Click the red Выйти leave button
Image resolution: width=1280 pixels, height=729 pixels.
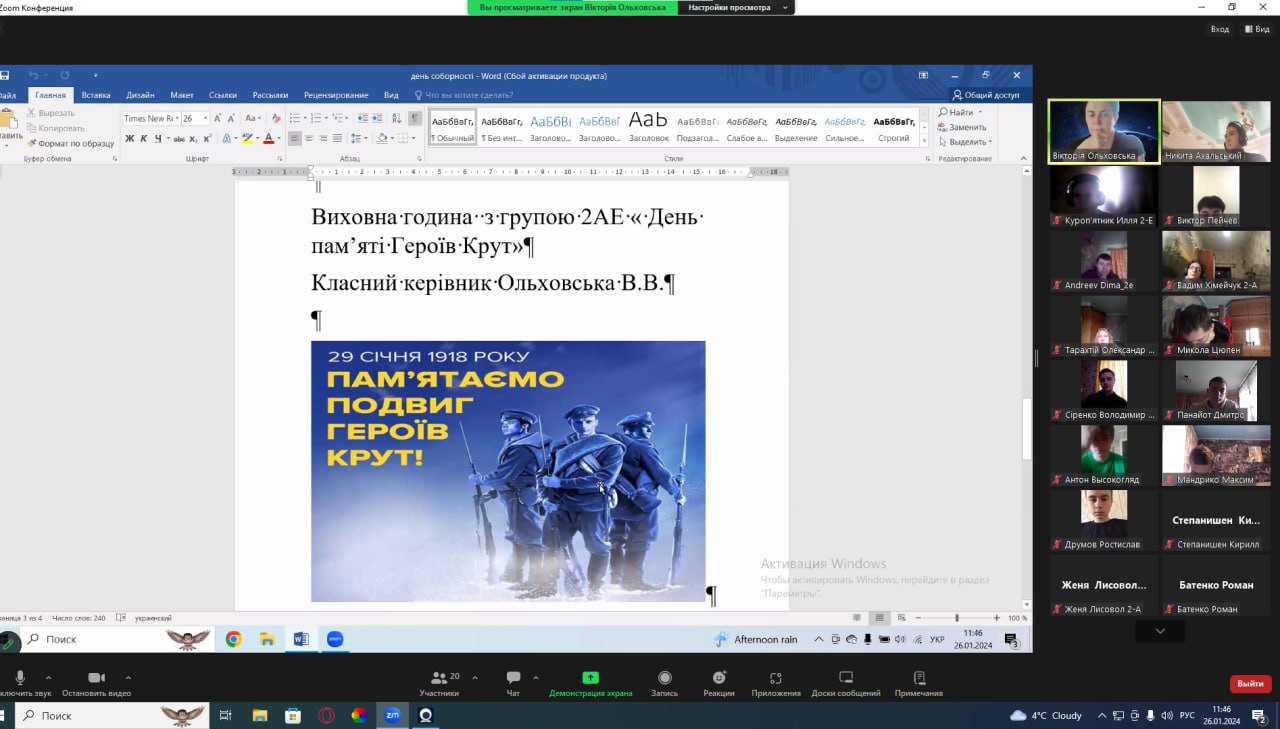pos(1250,684)
